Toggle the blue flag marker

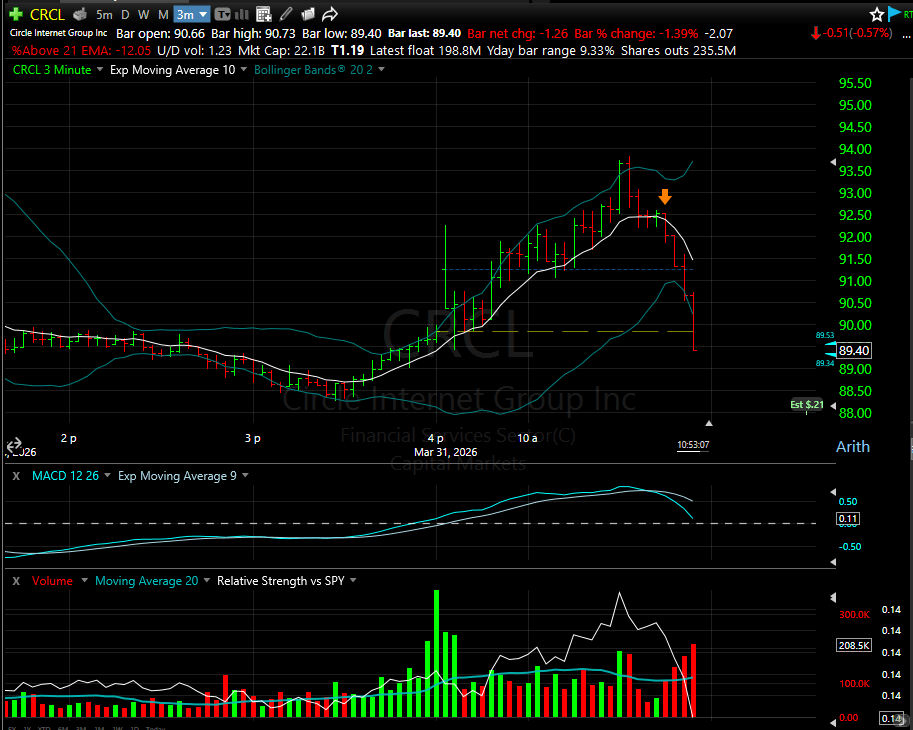[895, 14]
